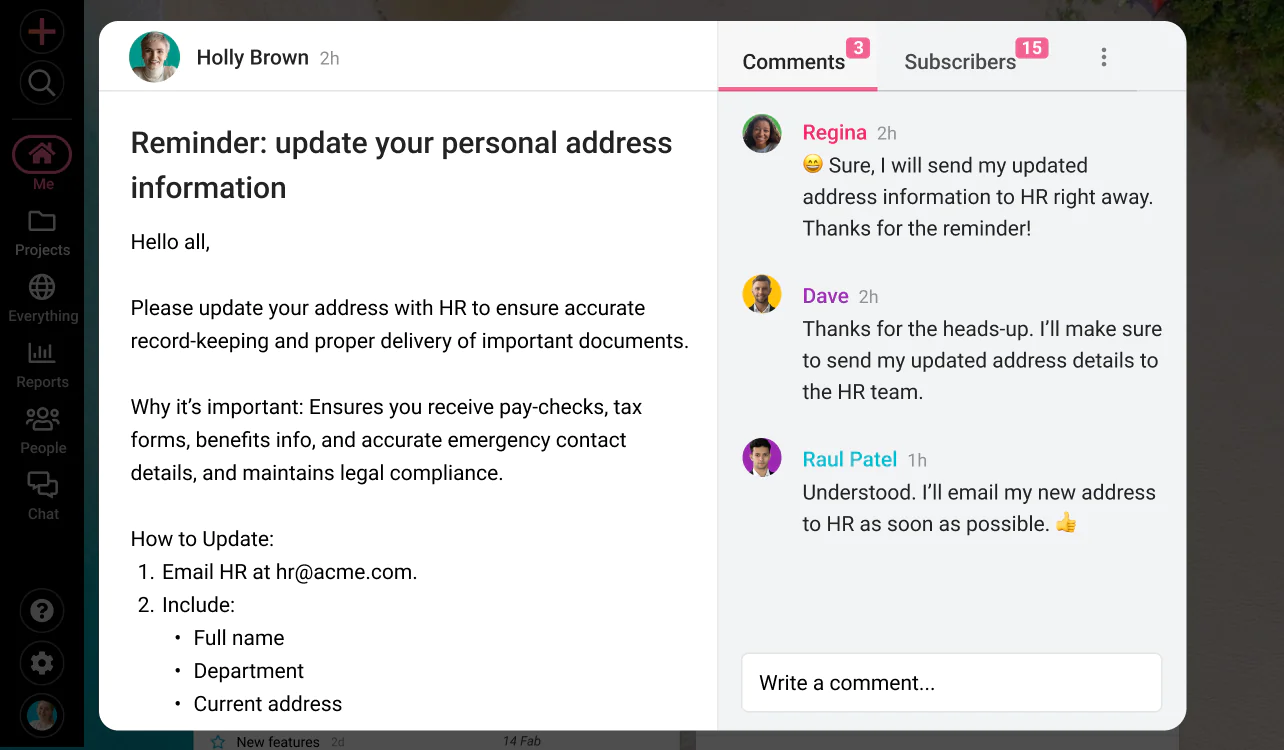Open the three-dot more options menu

(1103, 57)
